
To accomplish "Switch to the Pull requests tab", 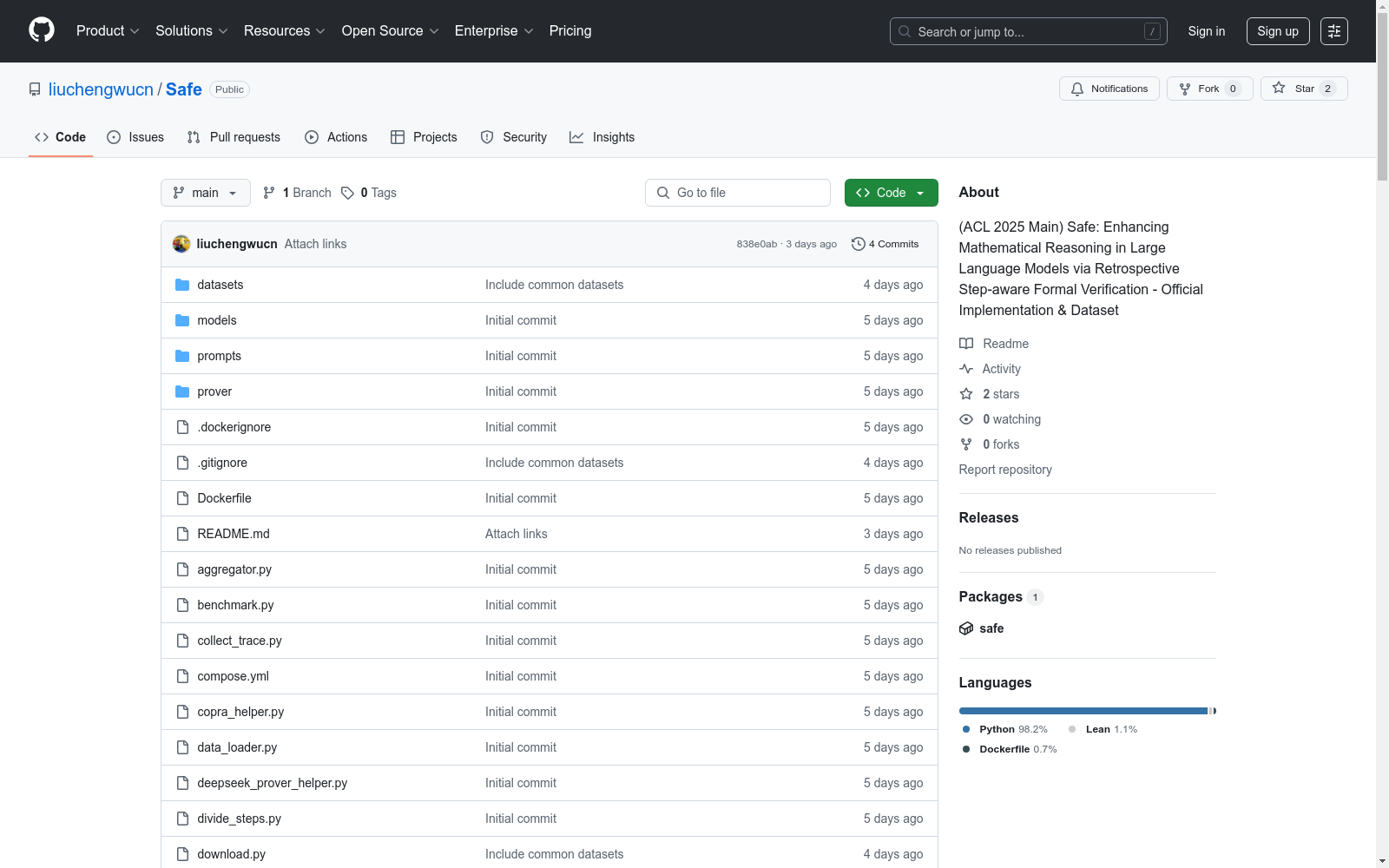I will click(234, 137).
